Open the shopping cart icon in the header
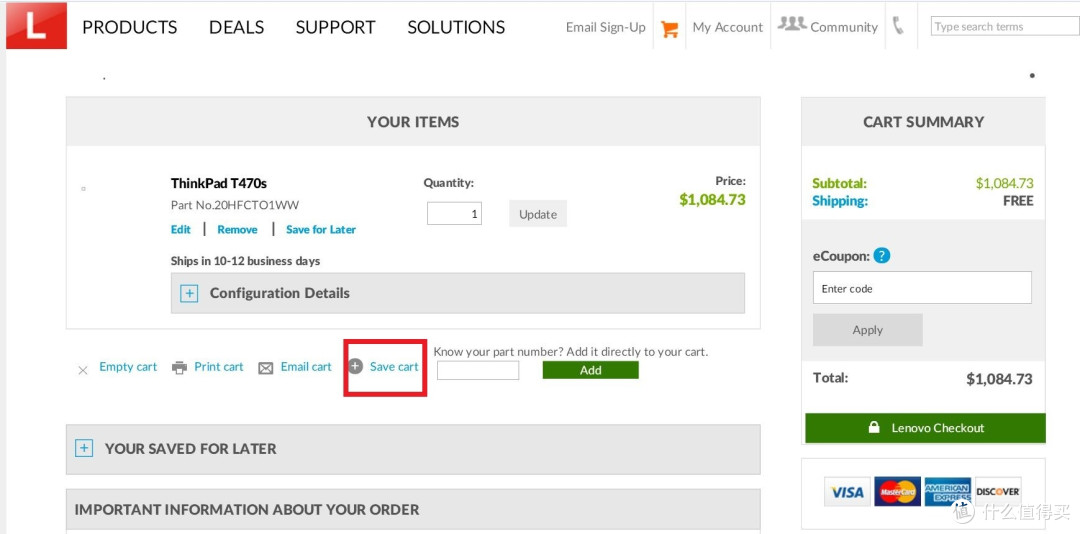The width and height of the screenshot is (1080, 534). click(x=669, y=29)
